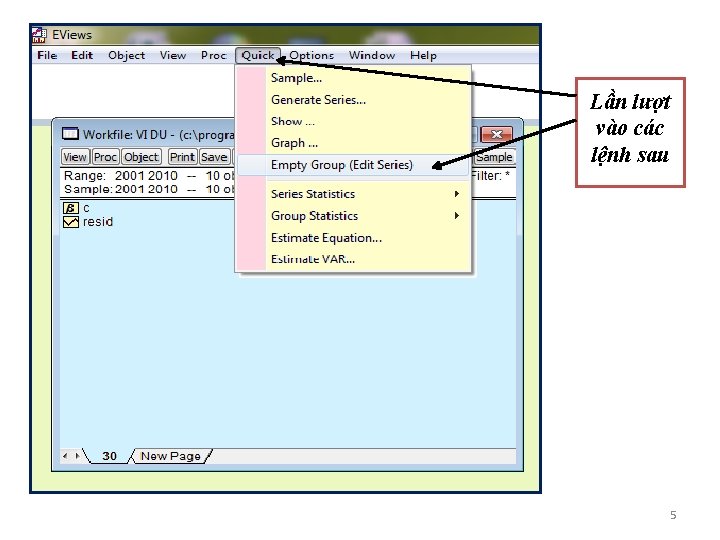Viewport: 720px width, 540px height.
Task: Open the Options menu
Action: tap(311, 56)
